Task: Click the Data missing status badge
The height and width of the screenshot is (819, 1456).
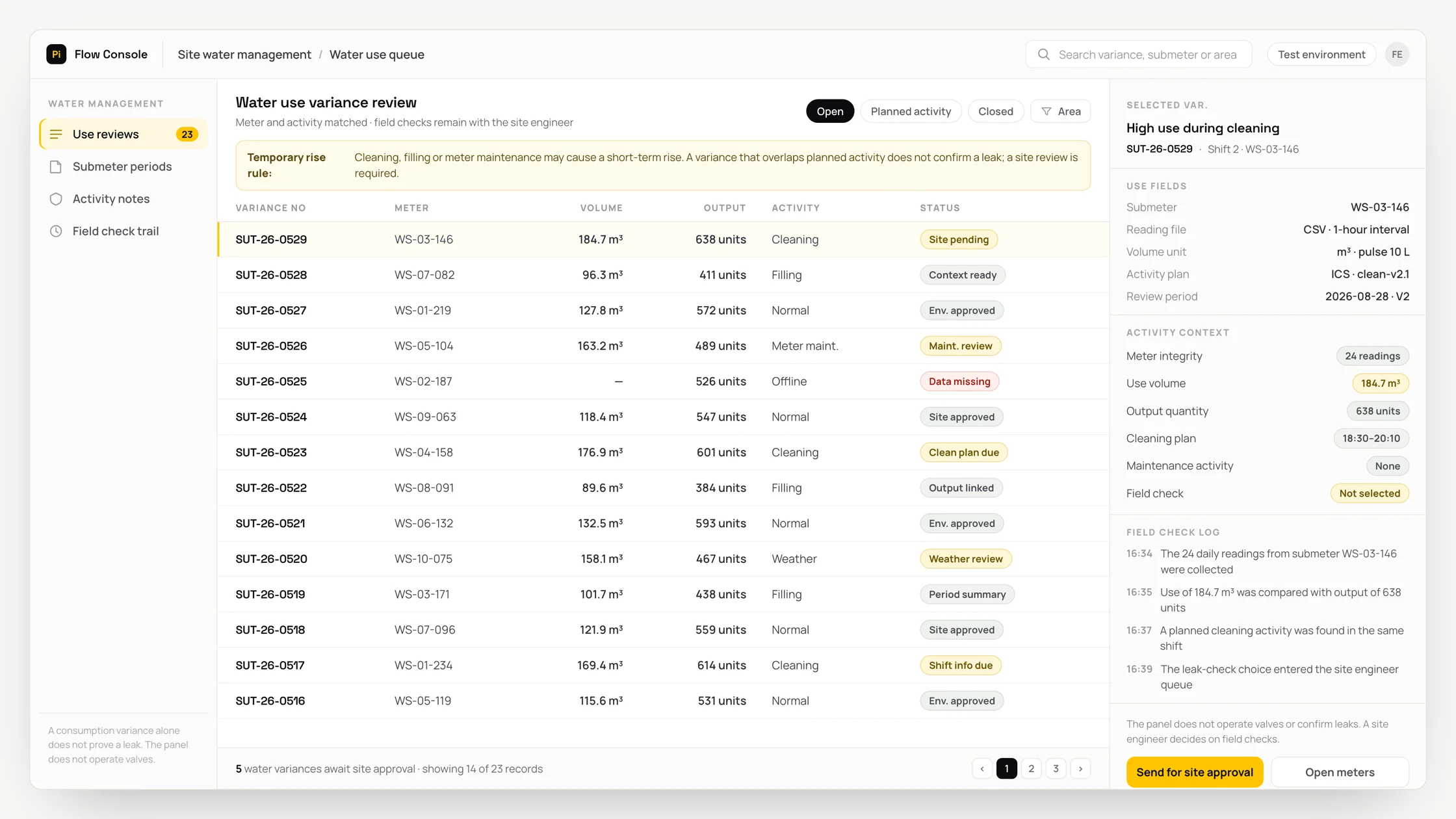Action: pos(959,382)
